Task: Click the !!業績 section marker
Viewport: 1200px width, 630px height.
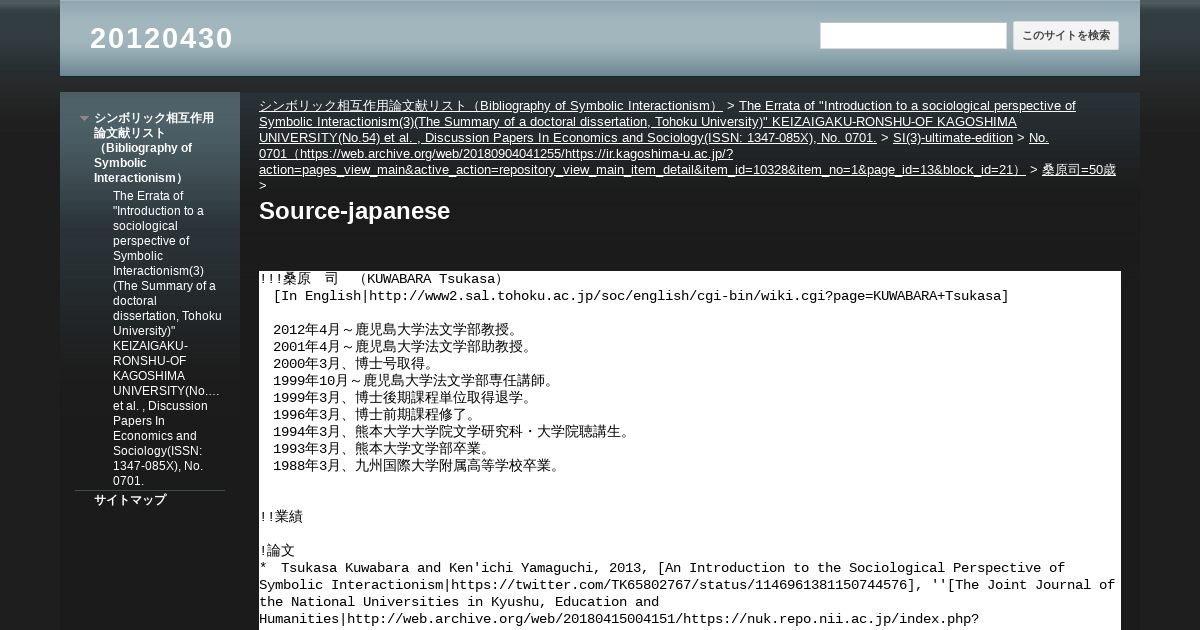Action: tap(281, 517)
